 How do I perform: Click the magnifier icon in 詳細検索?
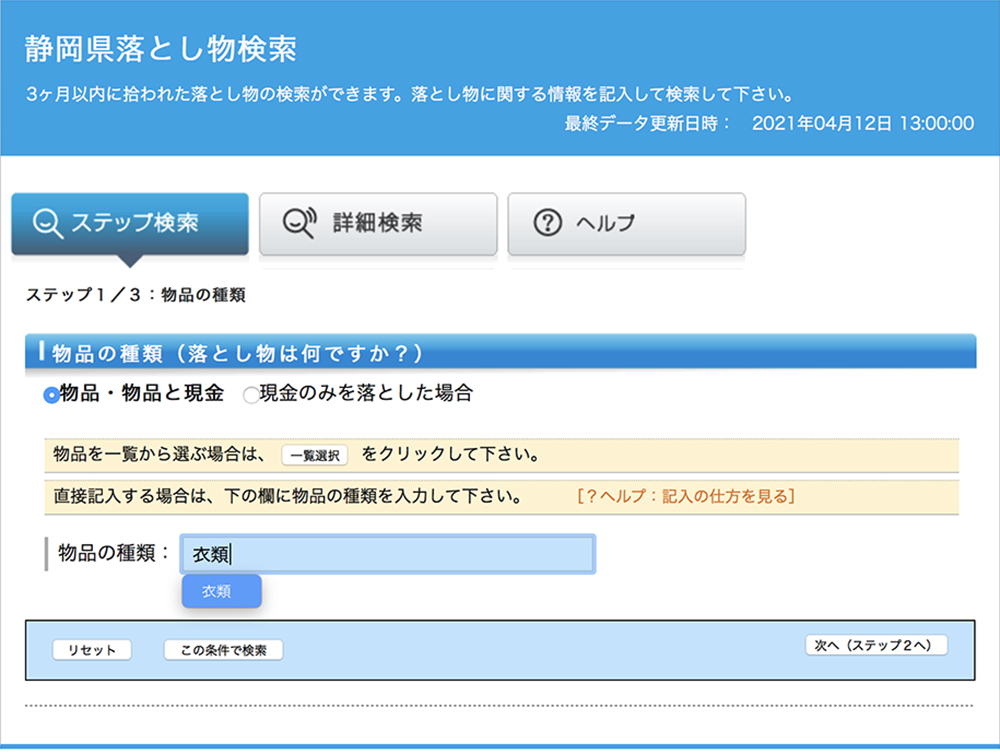click(x=299, y=223)
